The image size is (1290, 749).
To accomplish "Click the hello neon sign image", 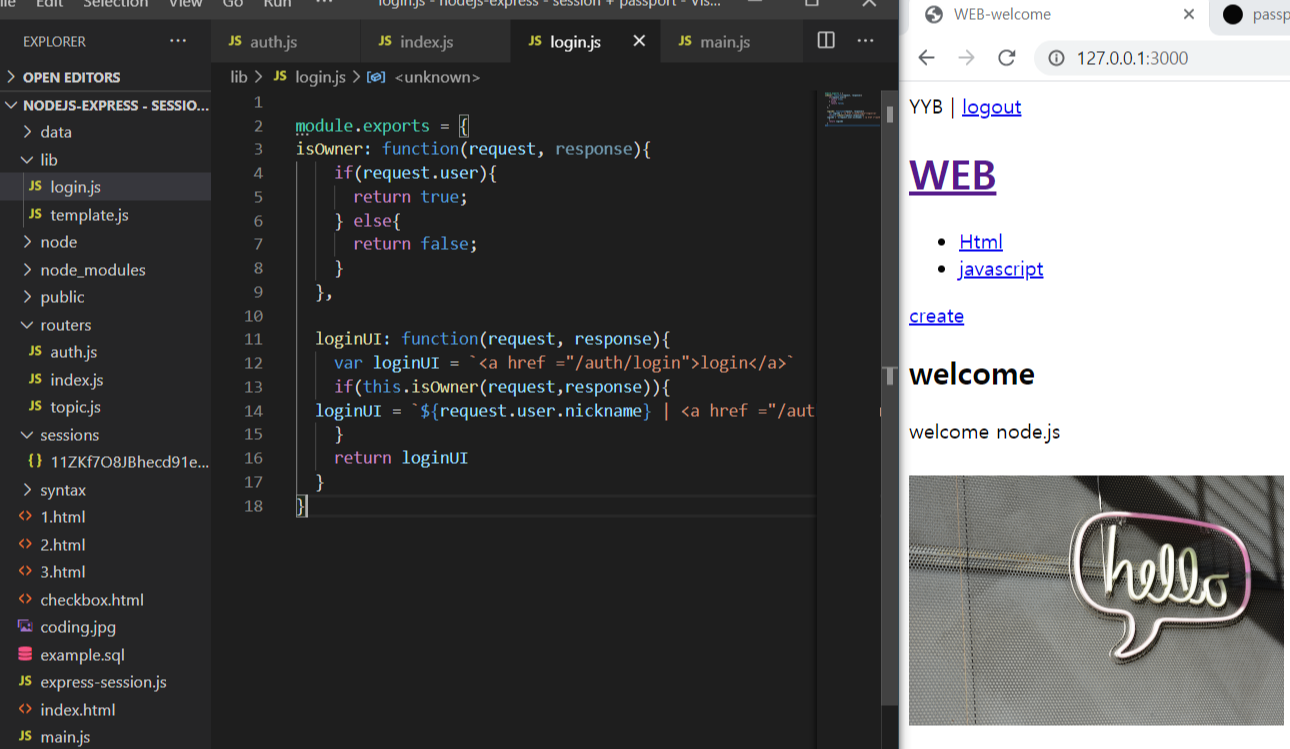I will click(1096, 600).
